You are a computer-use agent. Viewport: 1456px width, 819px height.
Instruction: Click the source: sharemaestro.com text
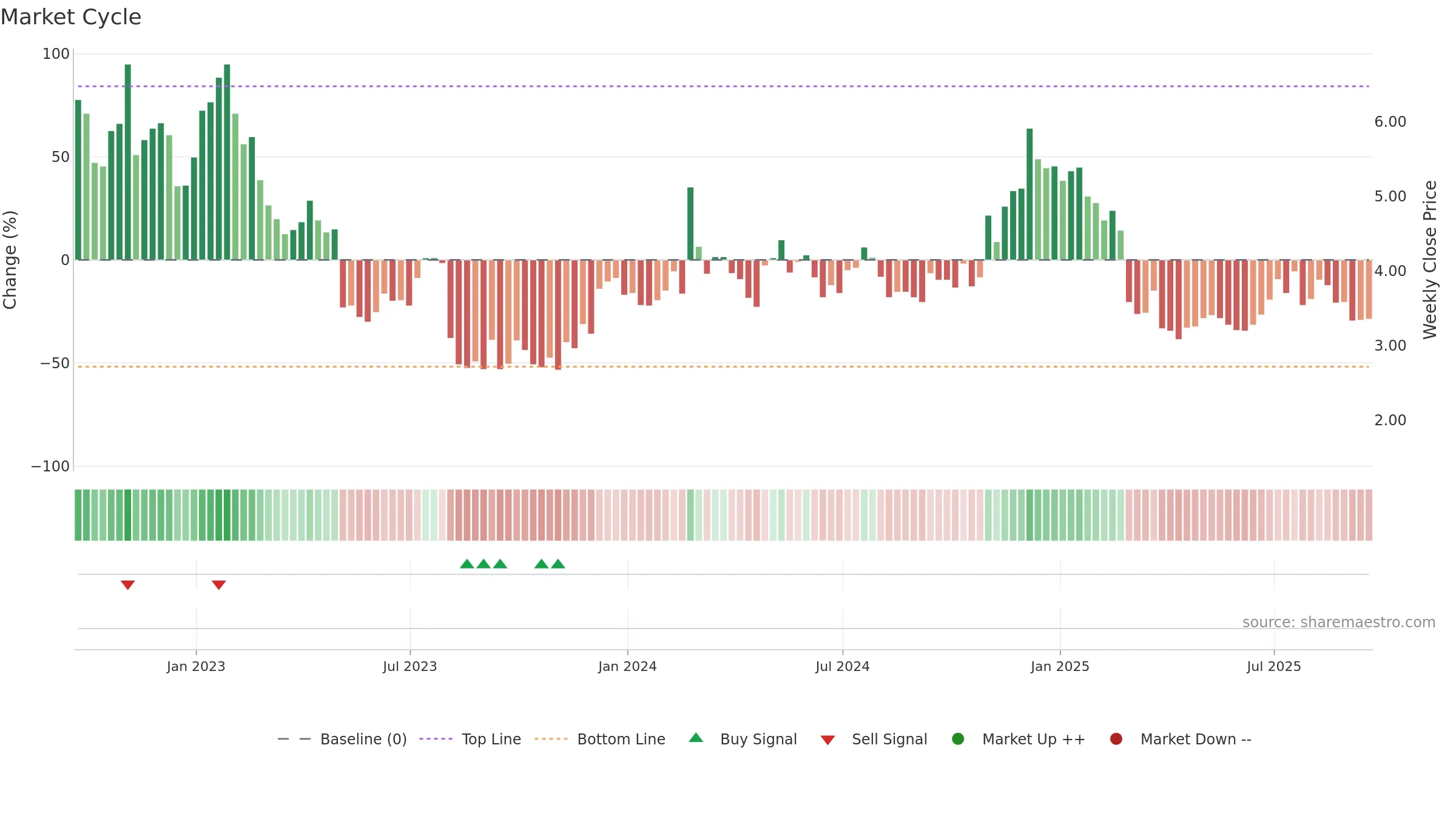1339,622
